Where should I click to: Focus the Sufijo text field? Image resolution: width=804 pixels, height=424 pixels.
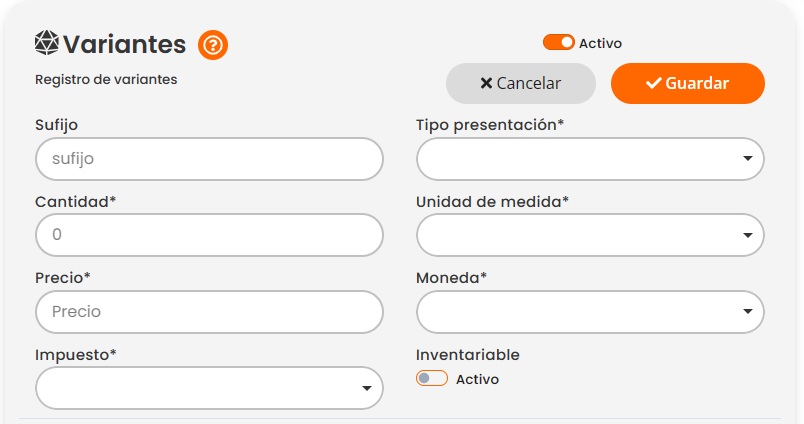[209, 159]
